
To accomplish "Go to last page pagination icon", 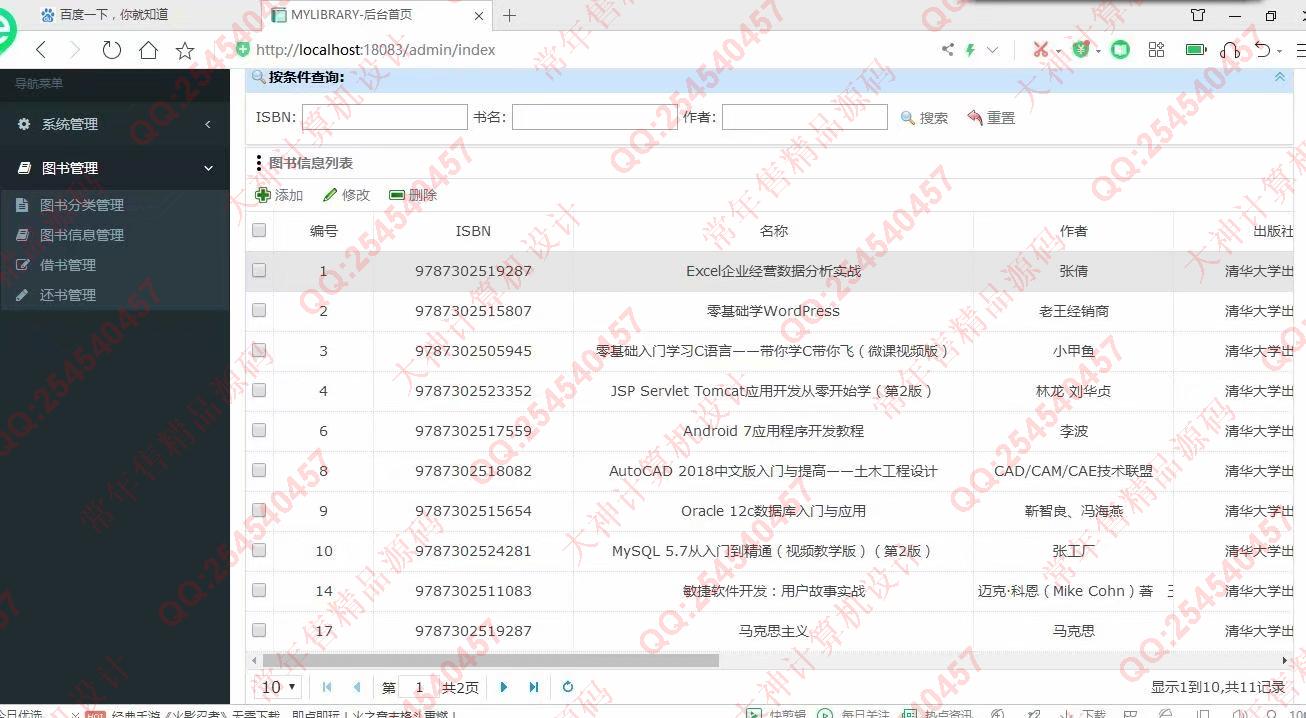I will pos(534,687).
